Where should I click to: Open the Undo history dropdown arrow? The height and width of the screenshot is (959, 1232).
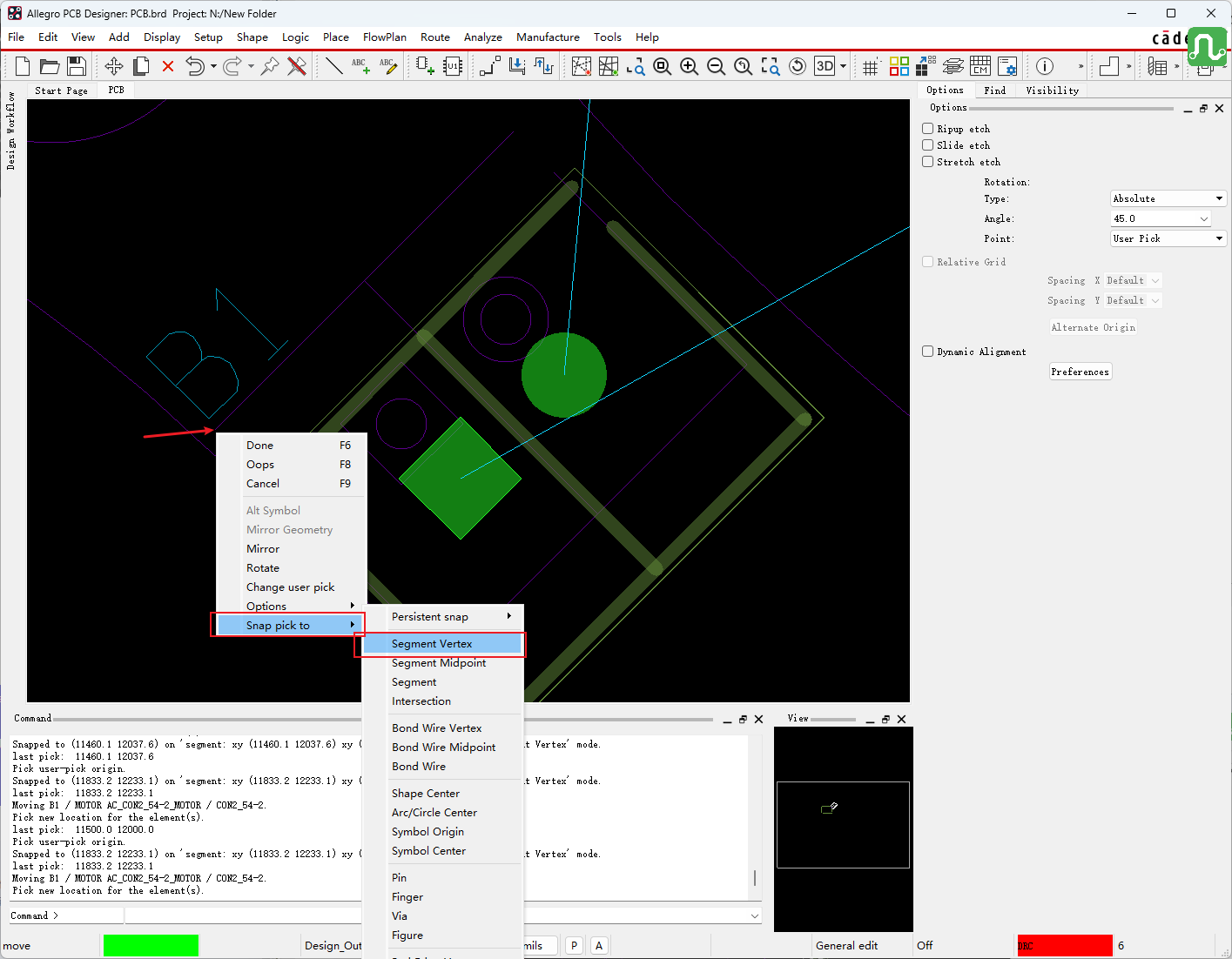point(213,66)
